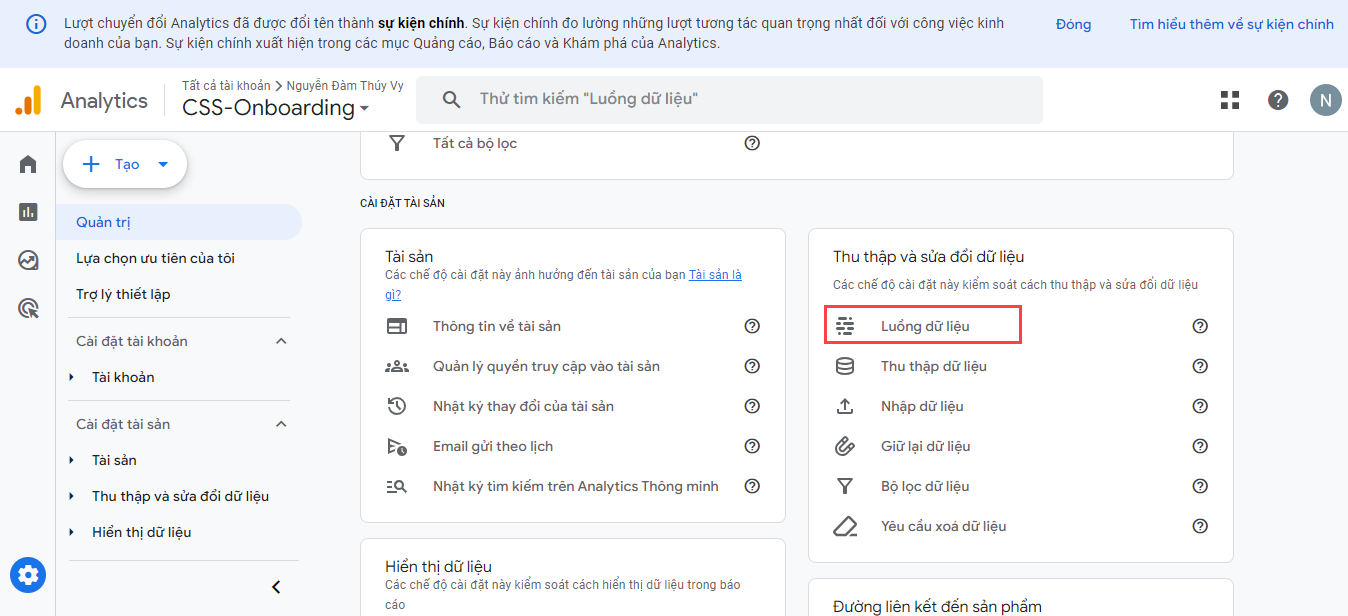Select Quản trị in the sidebar

tap(104, 222)
